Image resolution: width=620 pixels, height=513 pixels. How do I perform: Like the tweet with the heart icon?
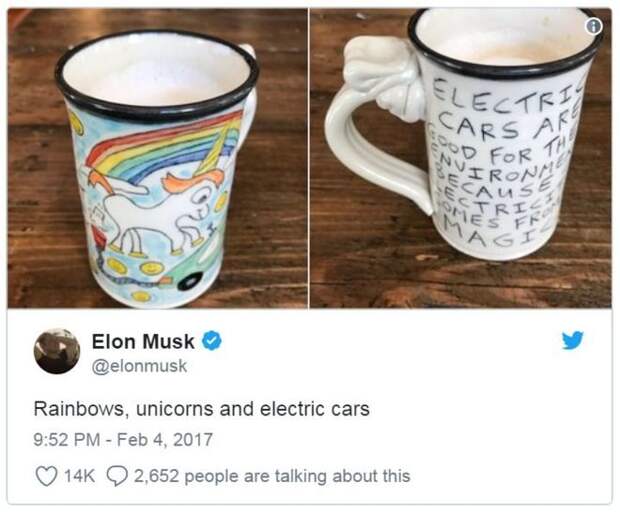46,476
